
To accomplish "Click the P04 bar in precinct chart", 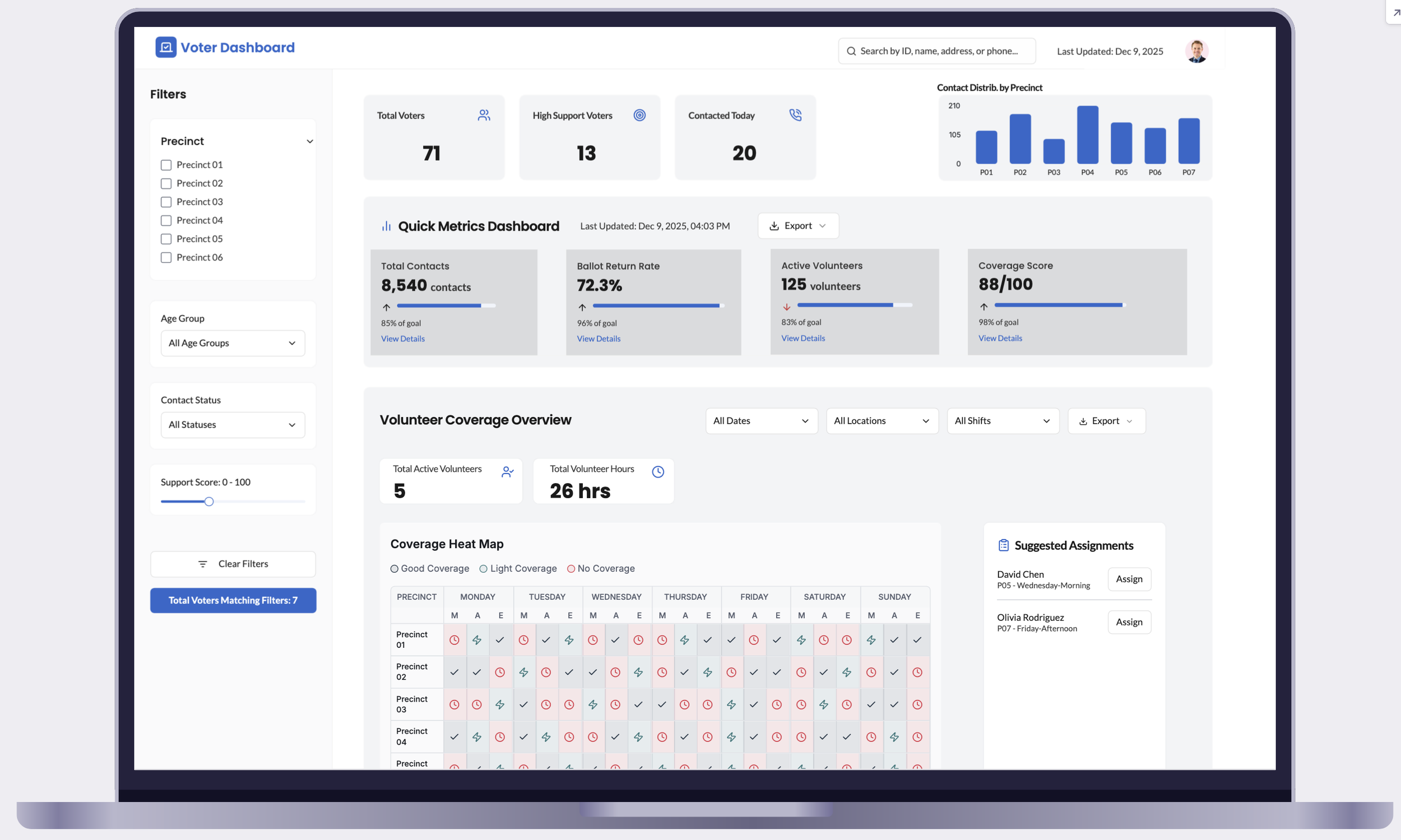I will pyautogui.click(x=1087, y=134).
